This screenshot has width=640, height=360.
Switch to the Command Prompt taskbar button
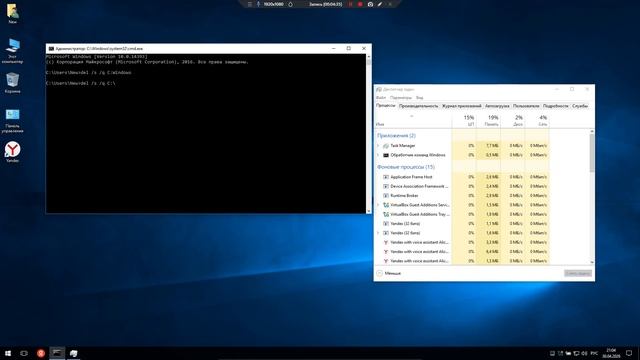[x=57, y=353]
